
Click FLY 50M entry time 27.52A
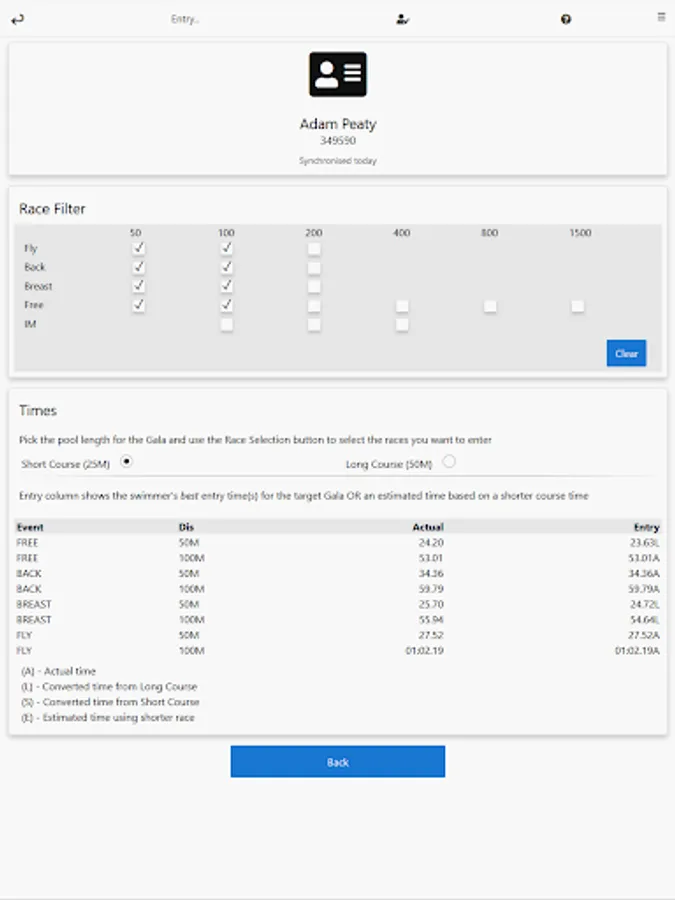(643, 635)
